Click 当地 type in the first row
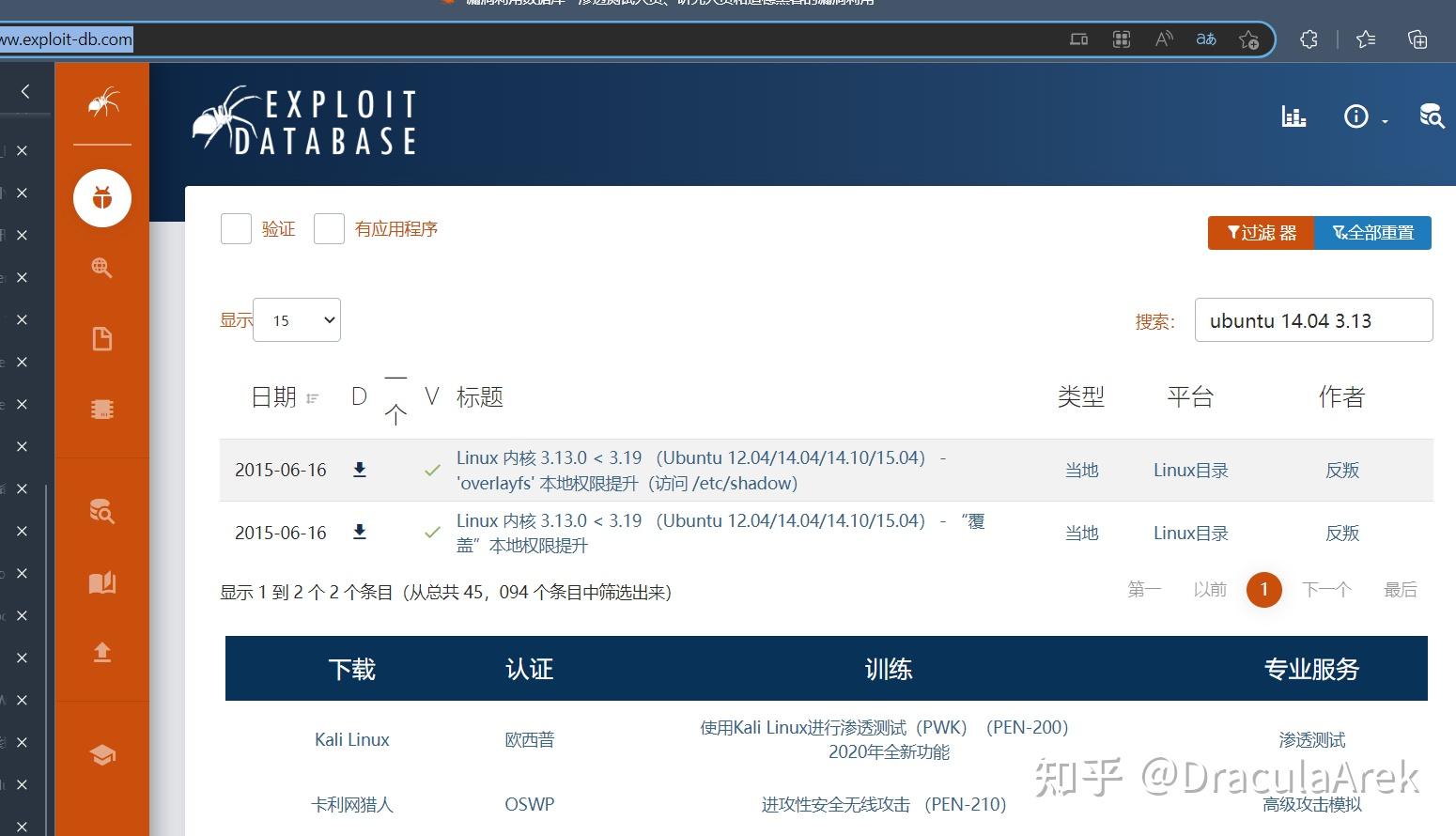The height and width of the screenshot is (836, 1456). tap(1081, 471)
